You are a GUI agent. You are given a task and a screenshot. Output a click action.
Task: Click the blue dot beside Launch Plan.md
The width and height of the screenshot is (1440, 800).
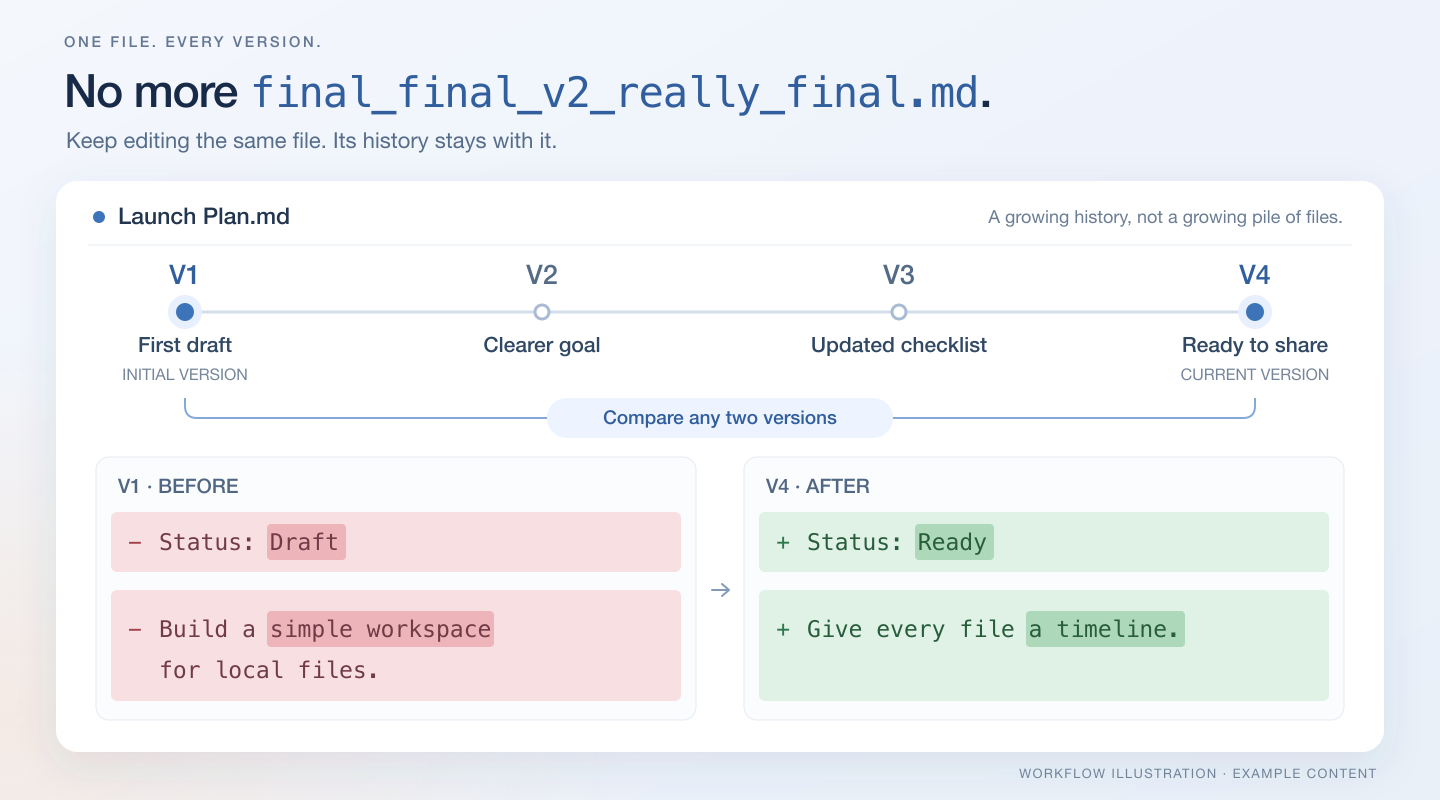pyautogui.click(x=99, y=217)
